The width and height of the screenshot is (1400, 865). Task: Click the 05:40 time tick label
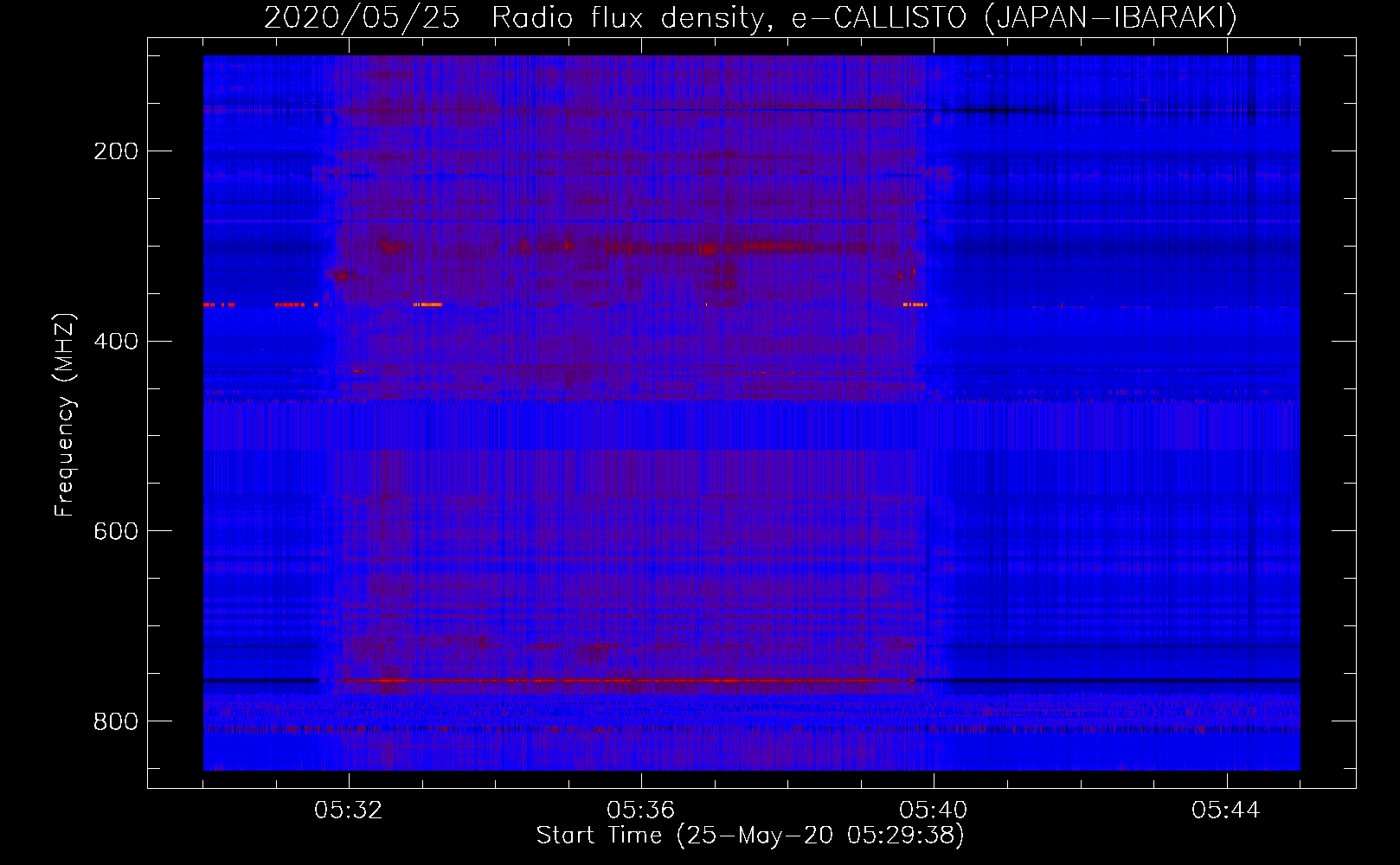coord(934,811)
